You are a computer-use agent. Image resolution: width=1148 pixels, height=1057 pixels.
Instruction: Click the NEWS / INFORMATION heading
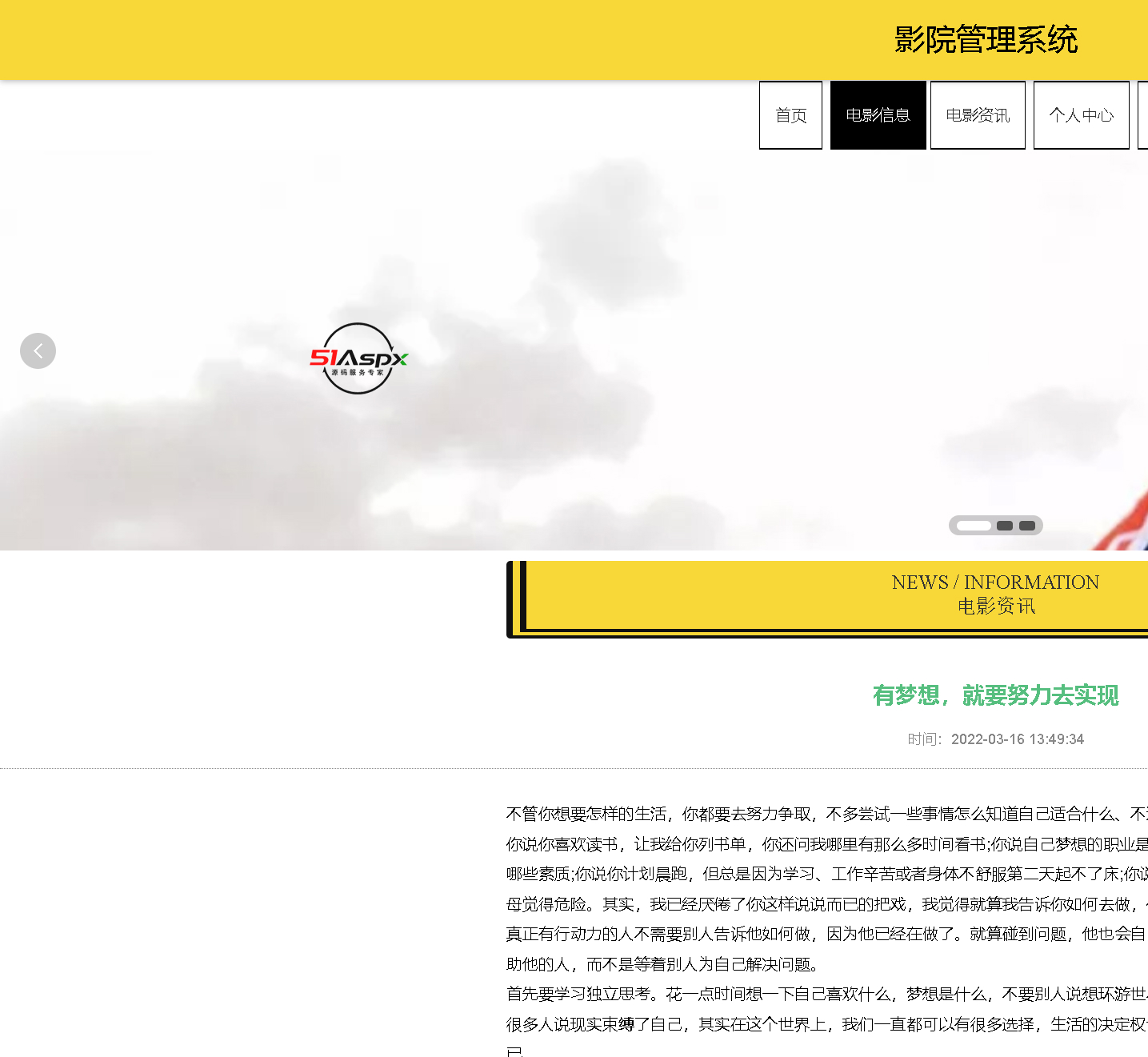point(995,583)
